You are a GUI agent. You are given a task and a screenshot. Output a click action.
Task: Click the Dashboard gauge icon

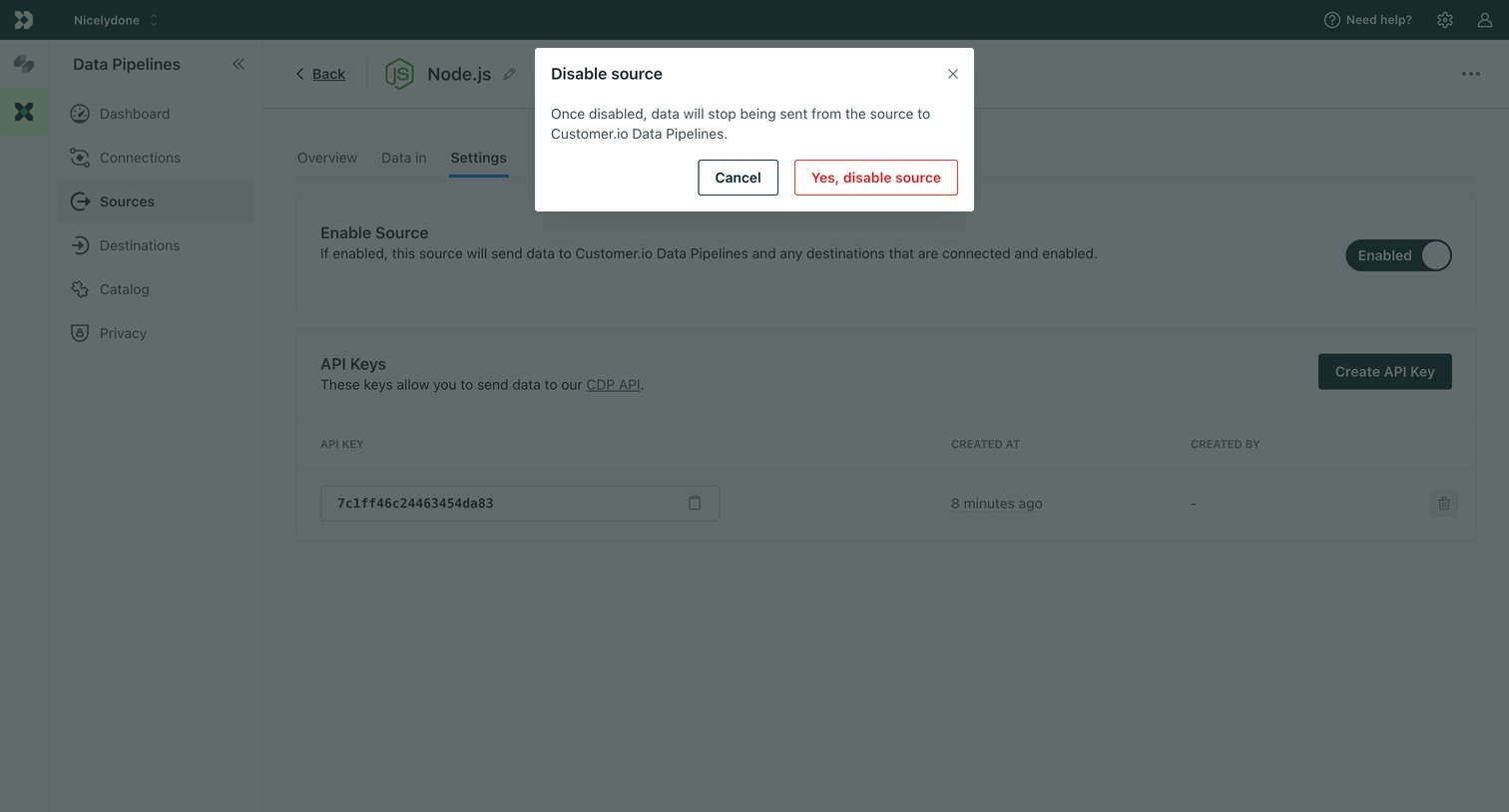(x=80, y=114)
